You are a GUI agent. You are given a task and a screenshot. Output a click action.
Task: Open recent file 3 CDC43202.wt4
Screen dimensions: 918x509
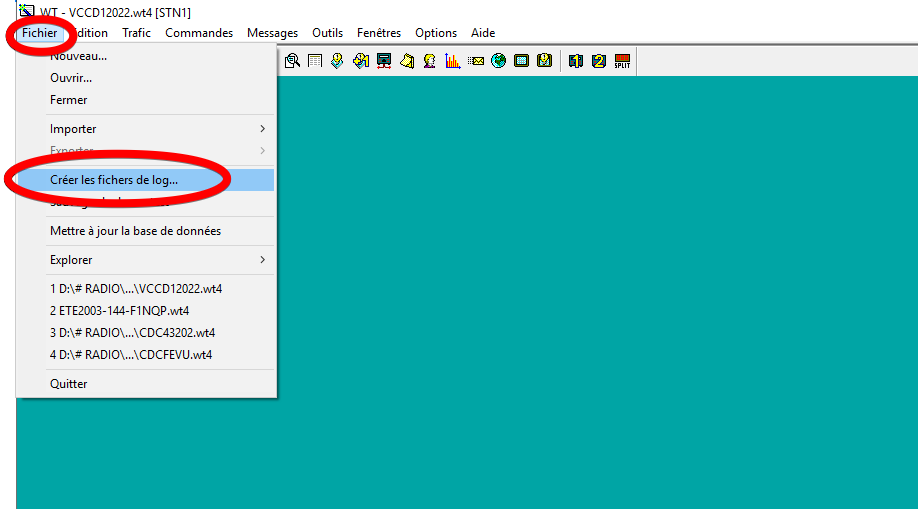pos(146,333)
